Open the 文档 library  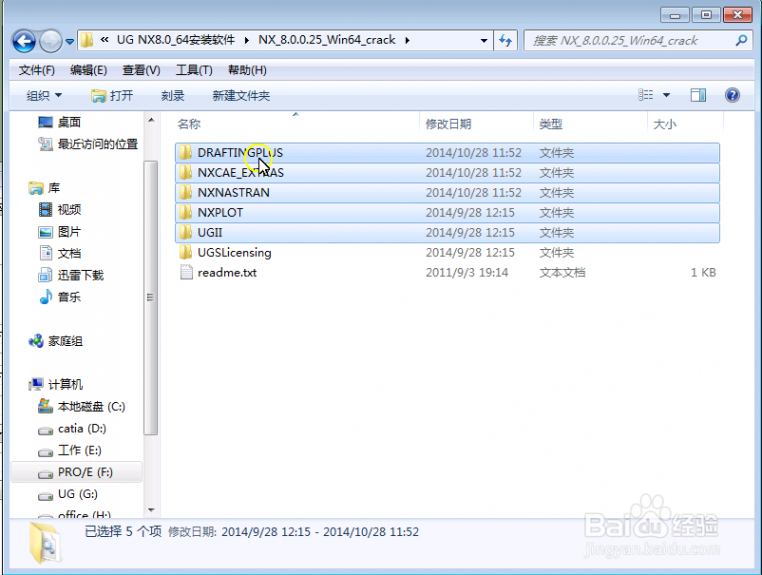[x=69, y=253]
